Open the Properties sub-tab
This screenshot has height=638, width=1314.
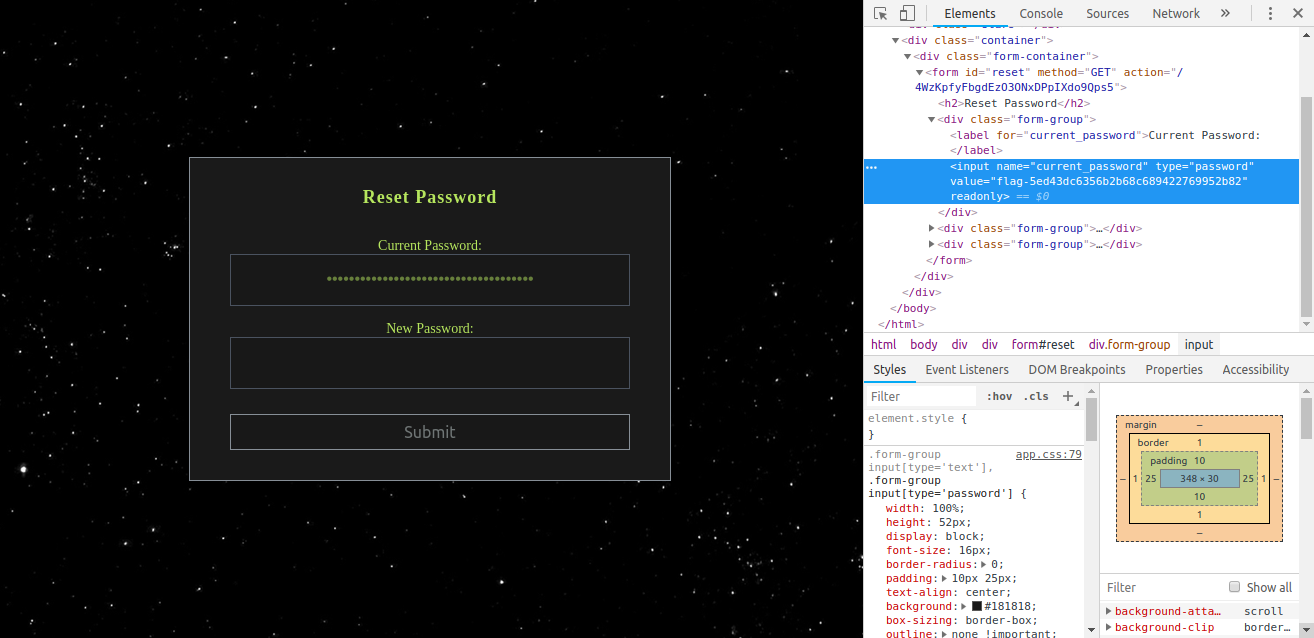tap(1174, 369)
